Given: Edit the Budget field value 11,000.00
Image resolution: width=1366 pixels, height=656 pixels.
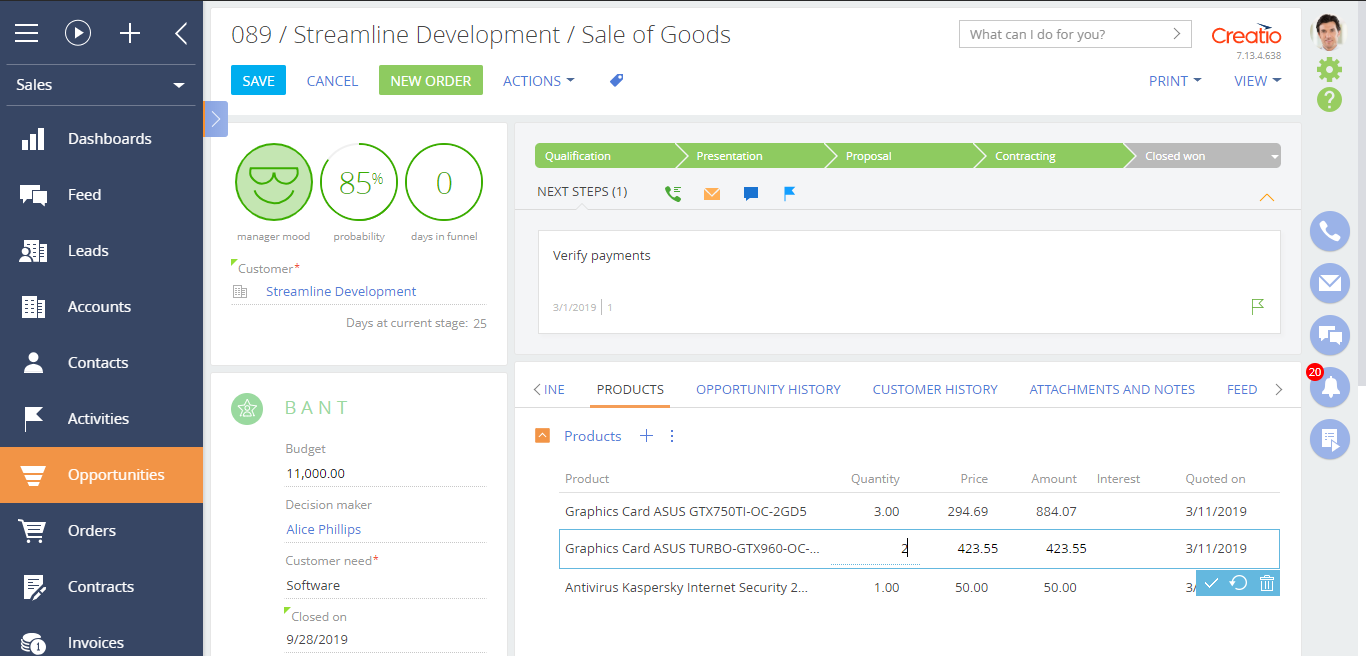Looking at the screenshot, I should click(385, 474).
